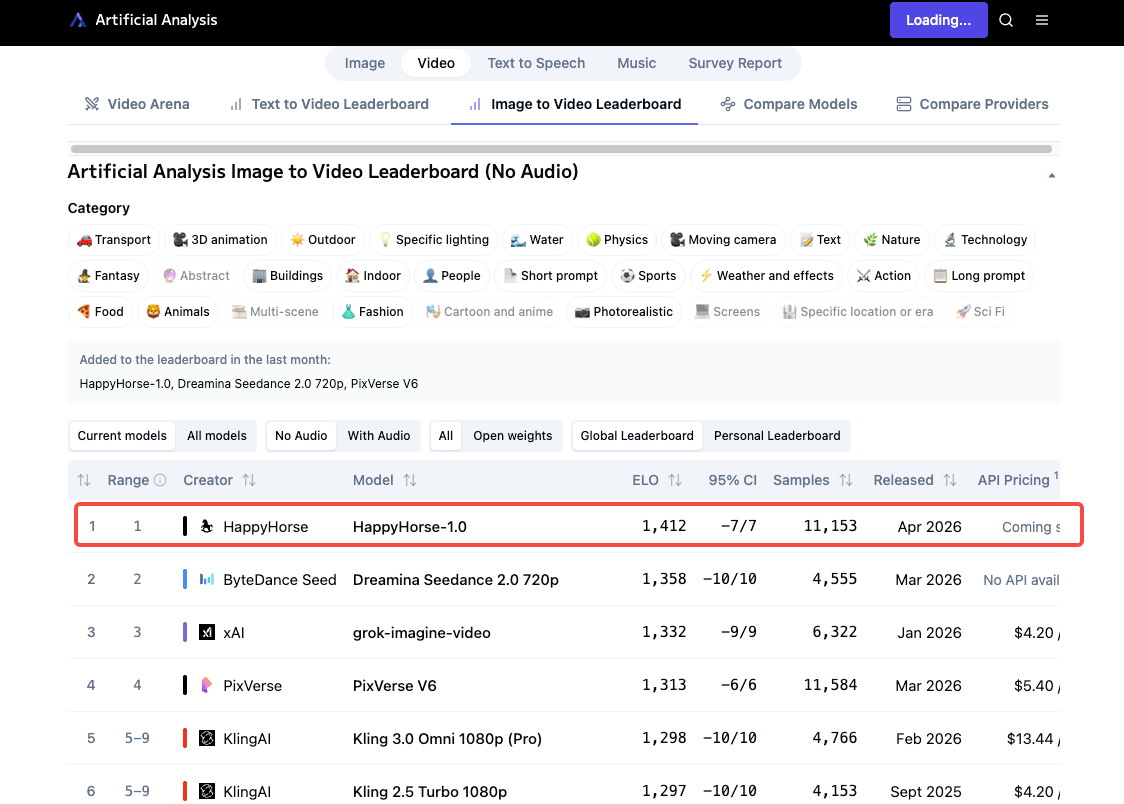Open the Survey Report tab
Viewport: 1124px width, 804px height.
735,63
